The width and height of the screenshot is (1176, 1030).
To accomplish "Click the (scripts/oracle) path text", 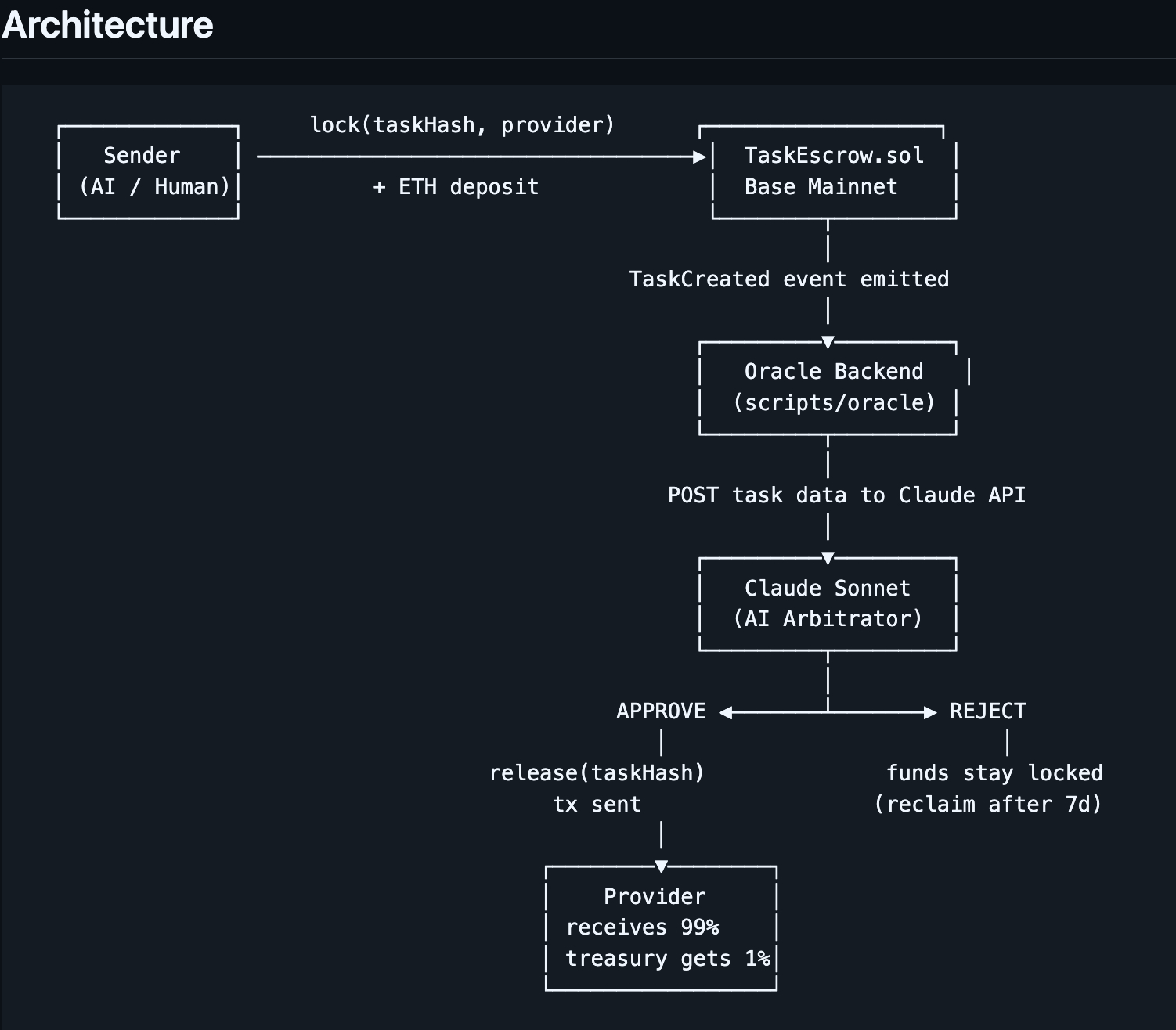I will click(x=834, y=403).
